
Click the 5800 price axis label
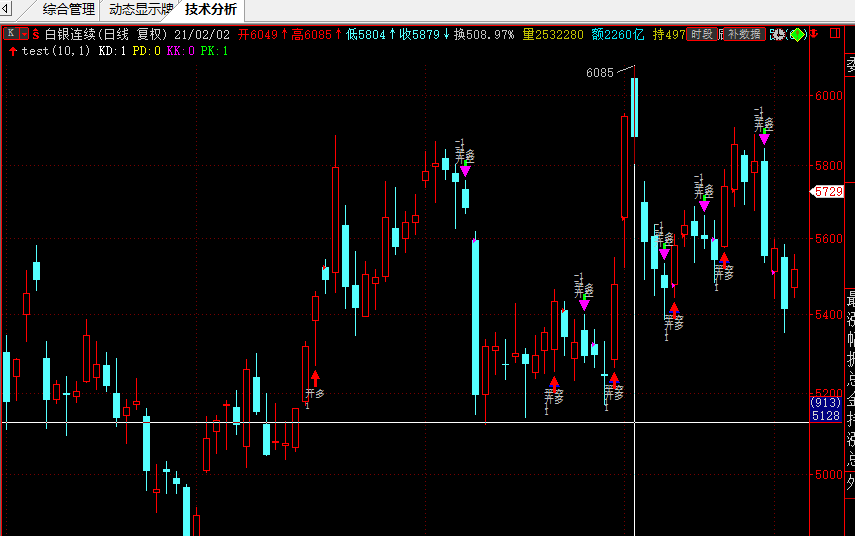pyautogui.click(x=829, y=165)
